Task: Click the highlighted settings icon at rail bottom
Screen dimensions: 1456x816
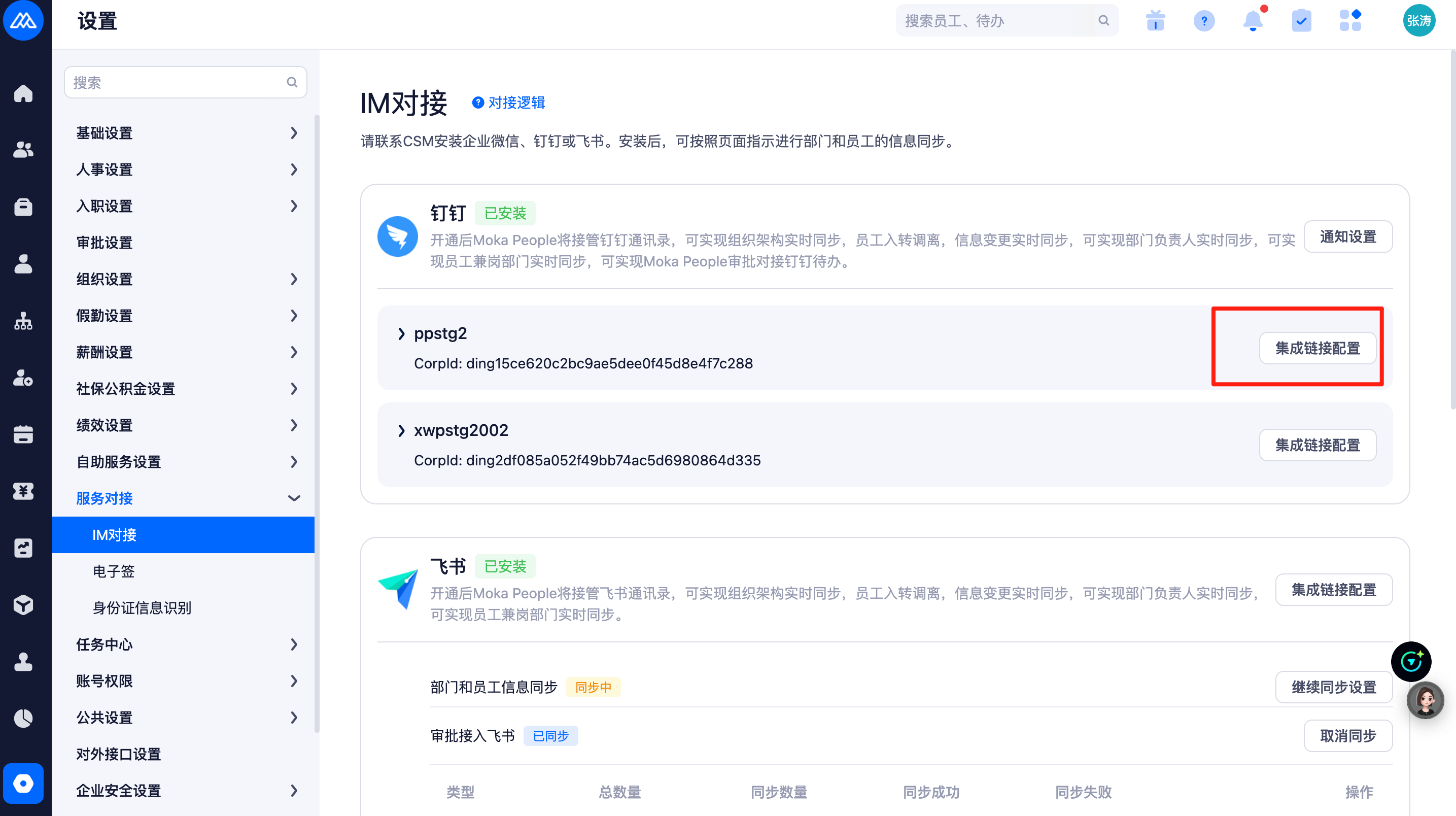Action: click(23, 783)
